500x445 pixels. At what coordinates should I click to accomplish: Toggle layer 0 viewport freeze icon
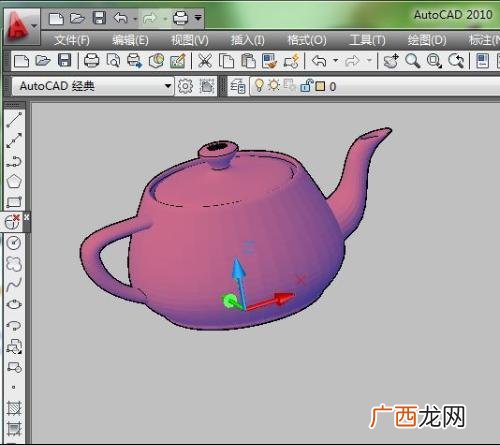[289, 85]
